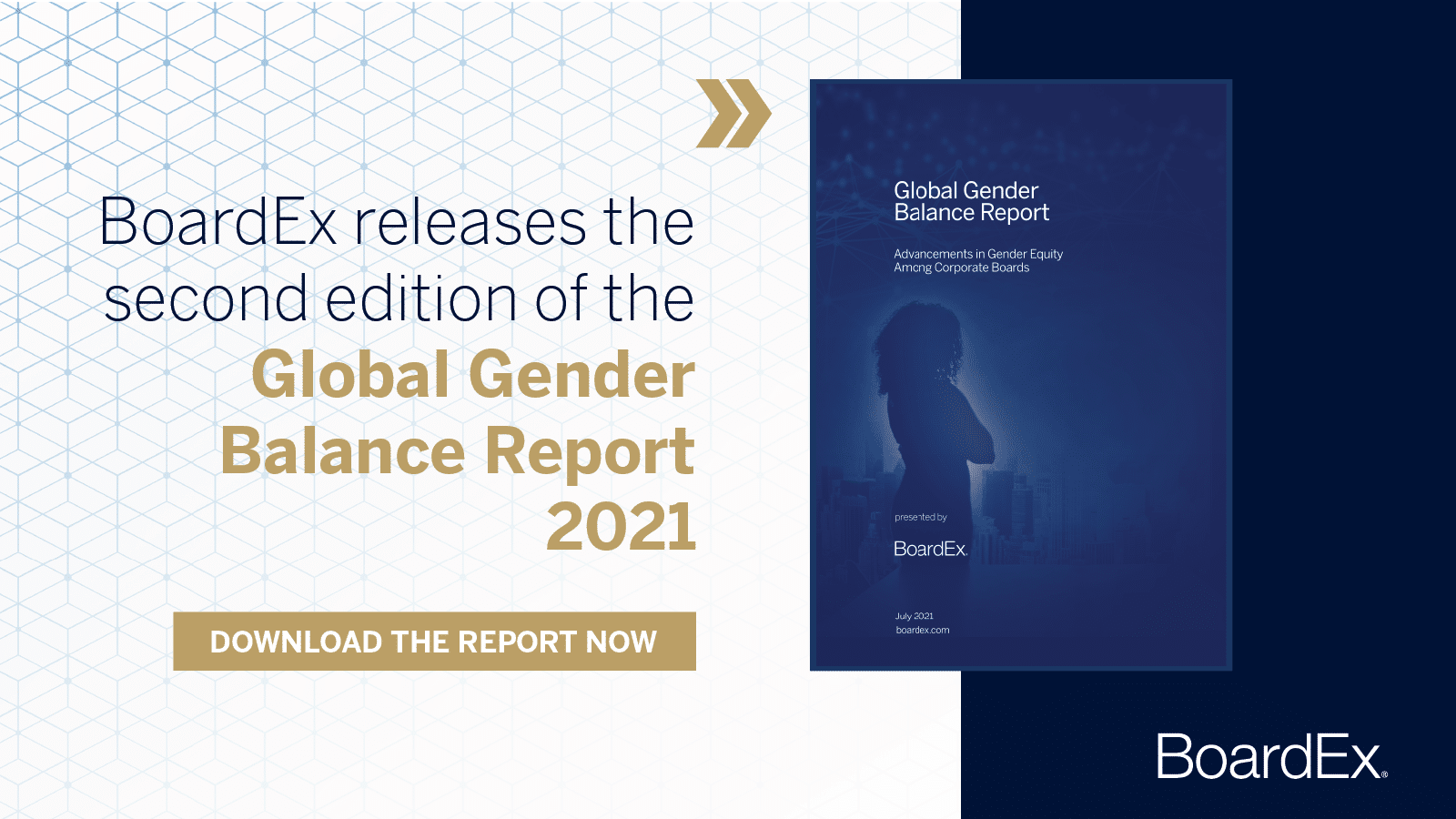Select the Global Gender Balance Report title

(970, 201)
